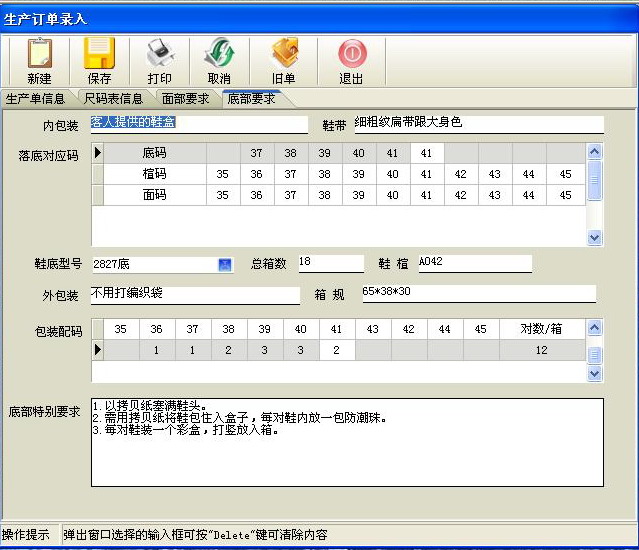Click the white 41 cell in 底码 row
This screenshot has width=639, height=550.
(427, 153)
